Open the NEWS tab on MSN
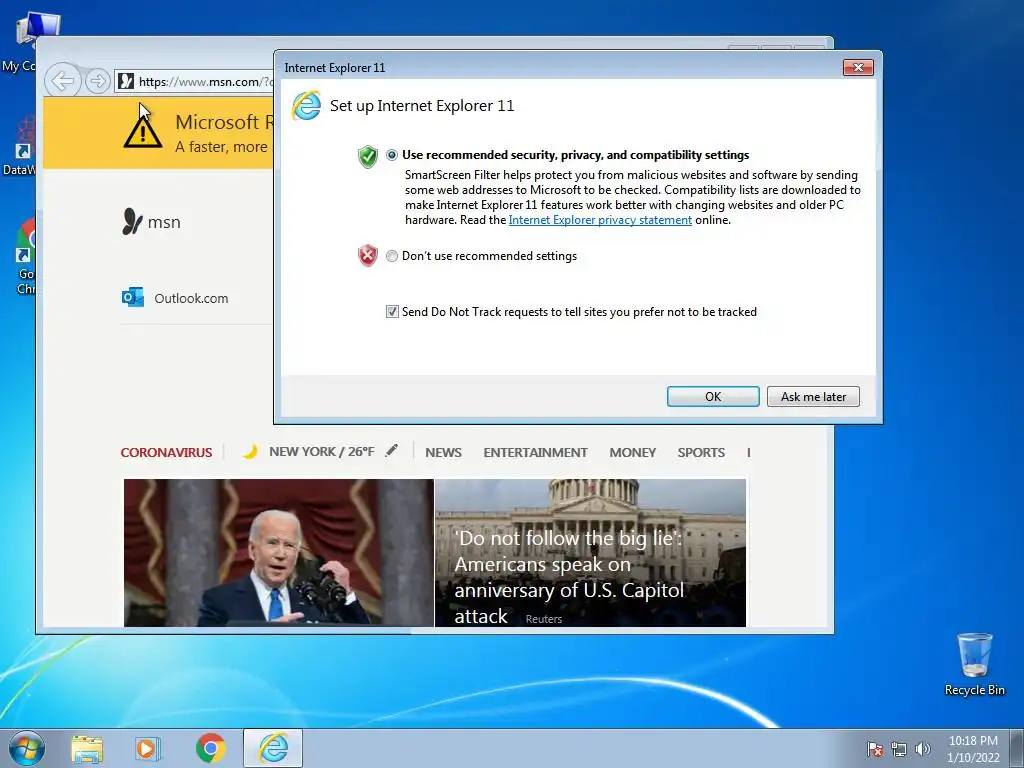 pos(443,452)
